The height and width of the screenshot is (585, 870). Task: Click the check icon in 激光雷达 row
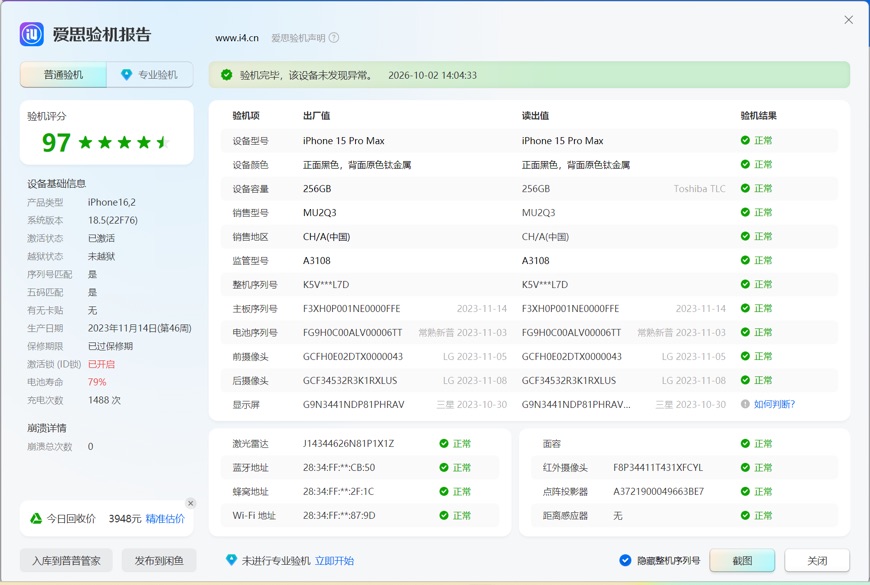tap(444, 443)
